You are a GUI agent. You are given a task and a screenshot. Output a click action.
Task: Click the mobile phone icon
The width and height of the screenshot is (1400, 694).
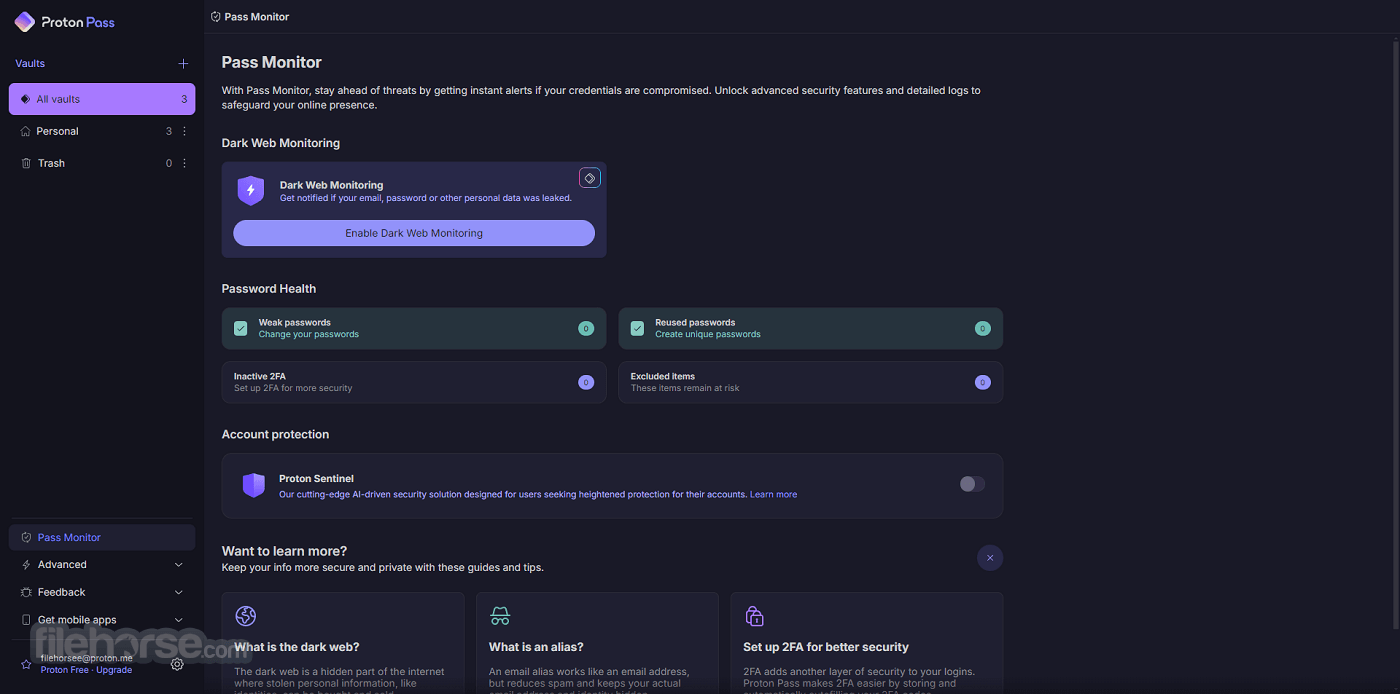(26, 620)
